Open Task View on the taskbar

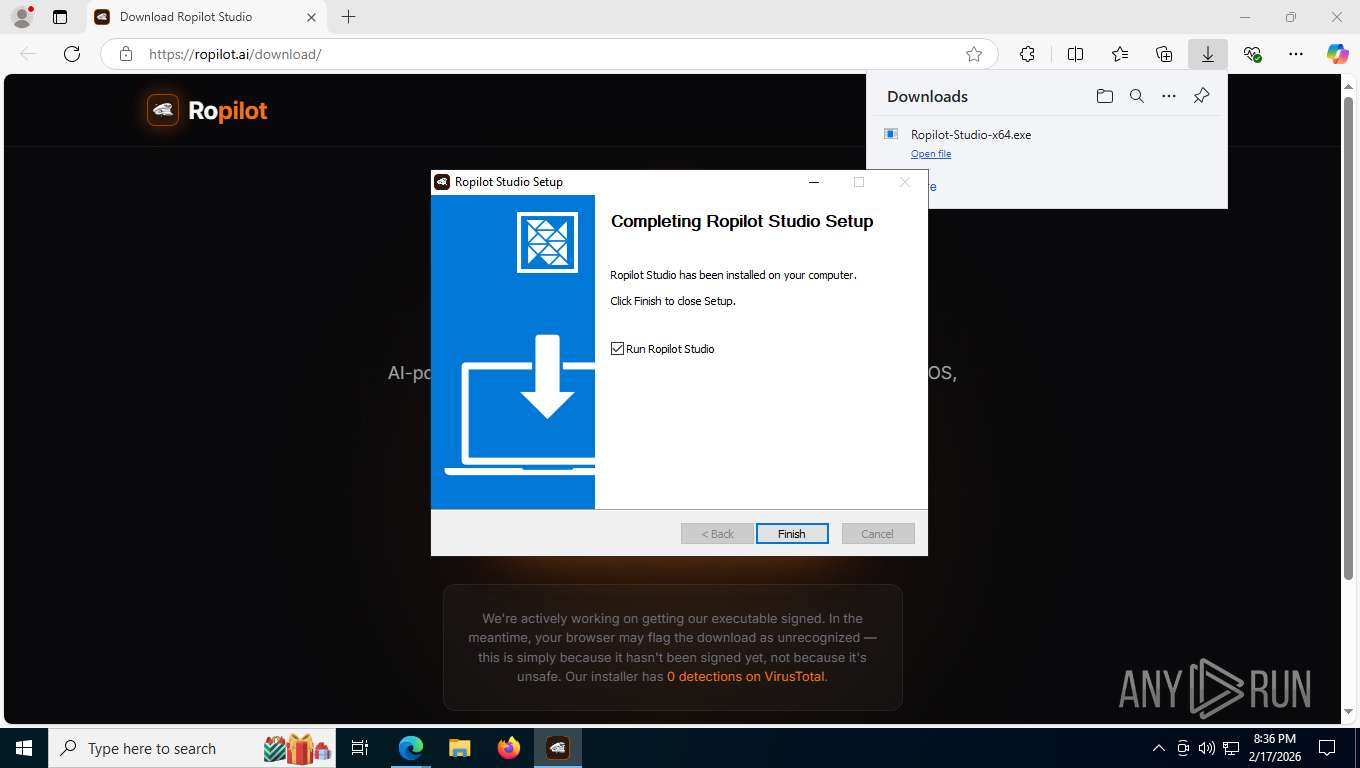coord(360,748)
